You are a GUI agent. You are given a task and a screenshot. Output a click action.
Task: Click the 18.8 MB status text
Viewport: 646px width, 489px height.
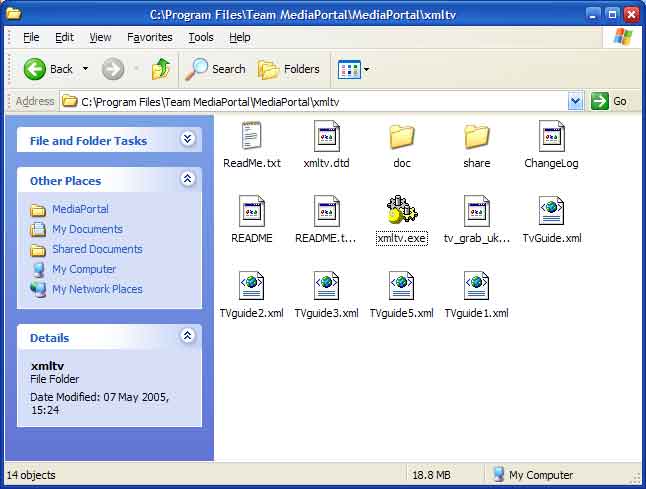(x=431, y=475)
